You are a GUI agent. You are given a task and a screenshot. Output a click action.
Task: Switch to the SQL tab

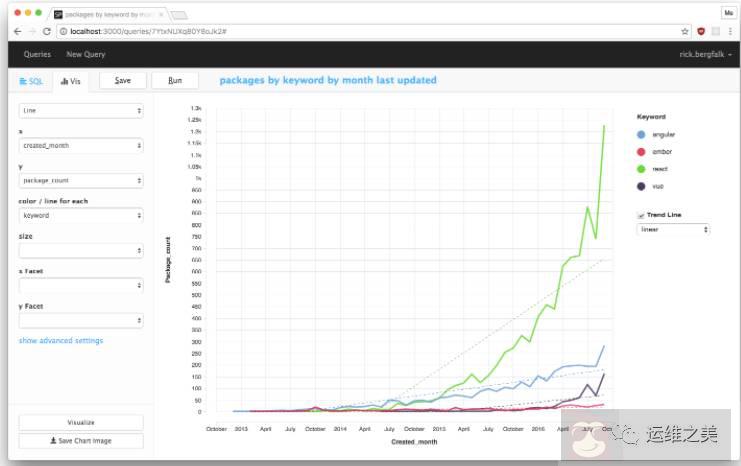click(x=29, y=81)
